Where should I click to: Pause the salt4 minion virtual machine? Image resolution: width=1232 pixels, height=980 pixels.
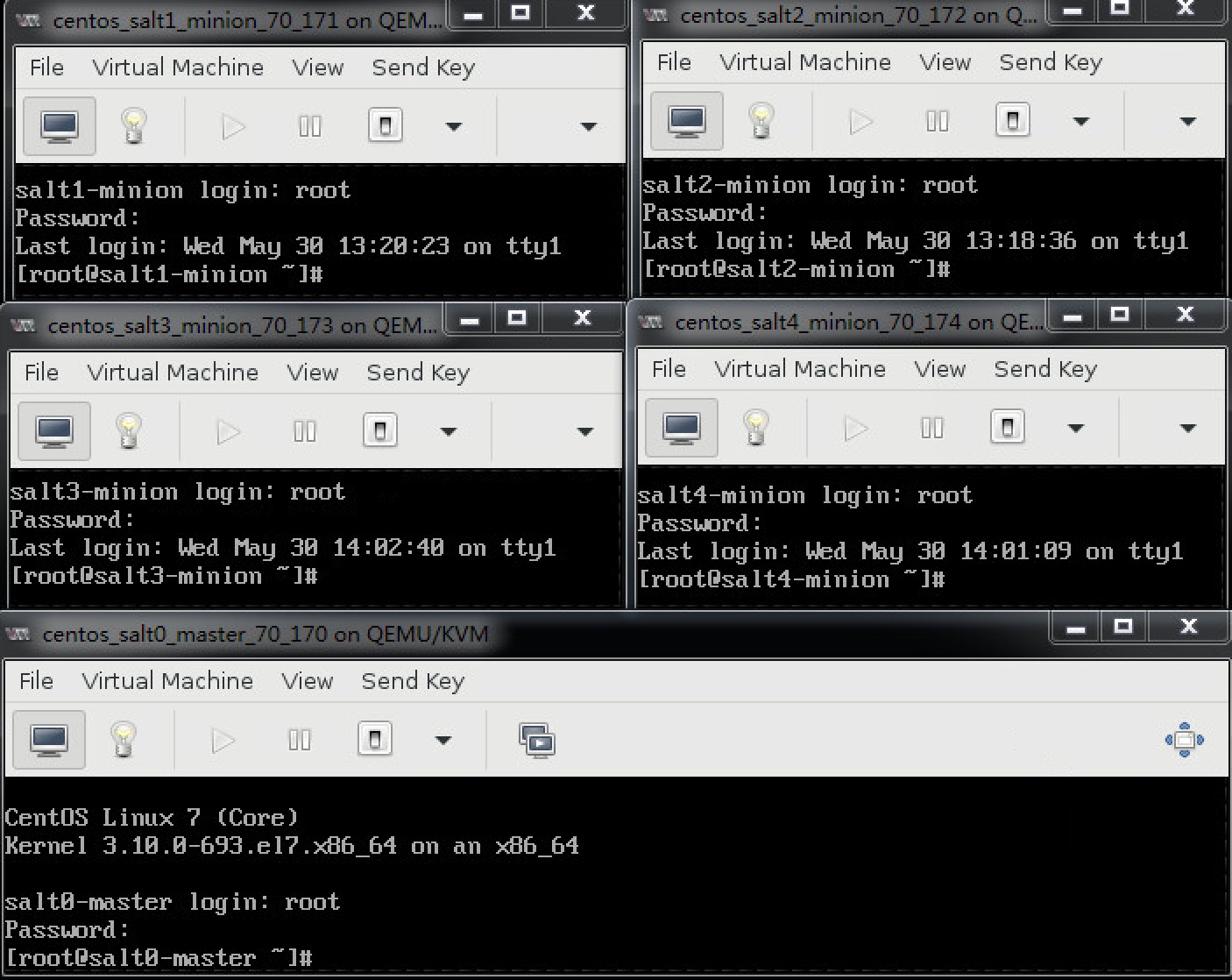tap(932, 428)
